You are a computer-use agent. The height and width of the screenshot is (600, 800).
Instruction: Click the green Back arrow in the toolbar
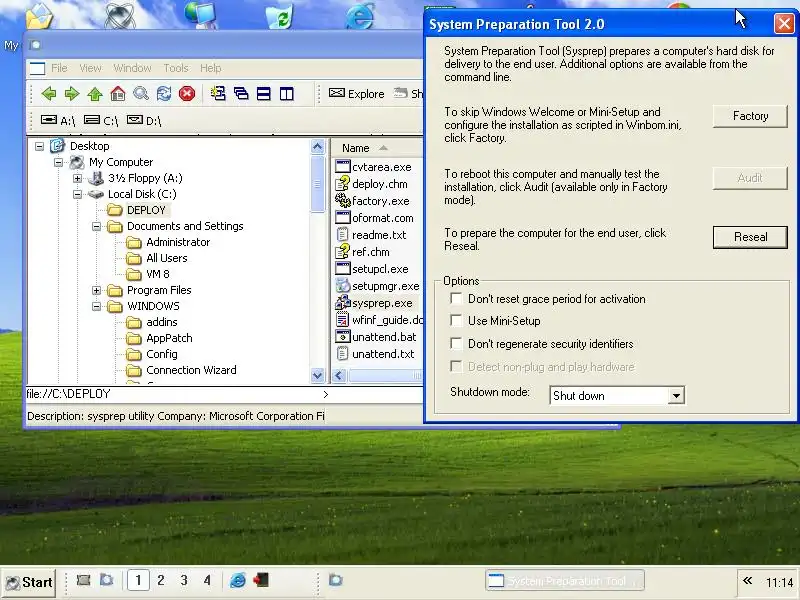(x=49, y=93)
